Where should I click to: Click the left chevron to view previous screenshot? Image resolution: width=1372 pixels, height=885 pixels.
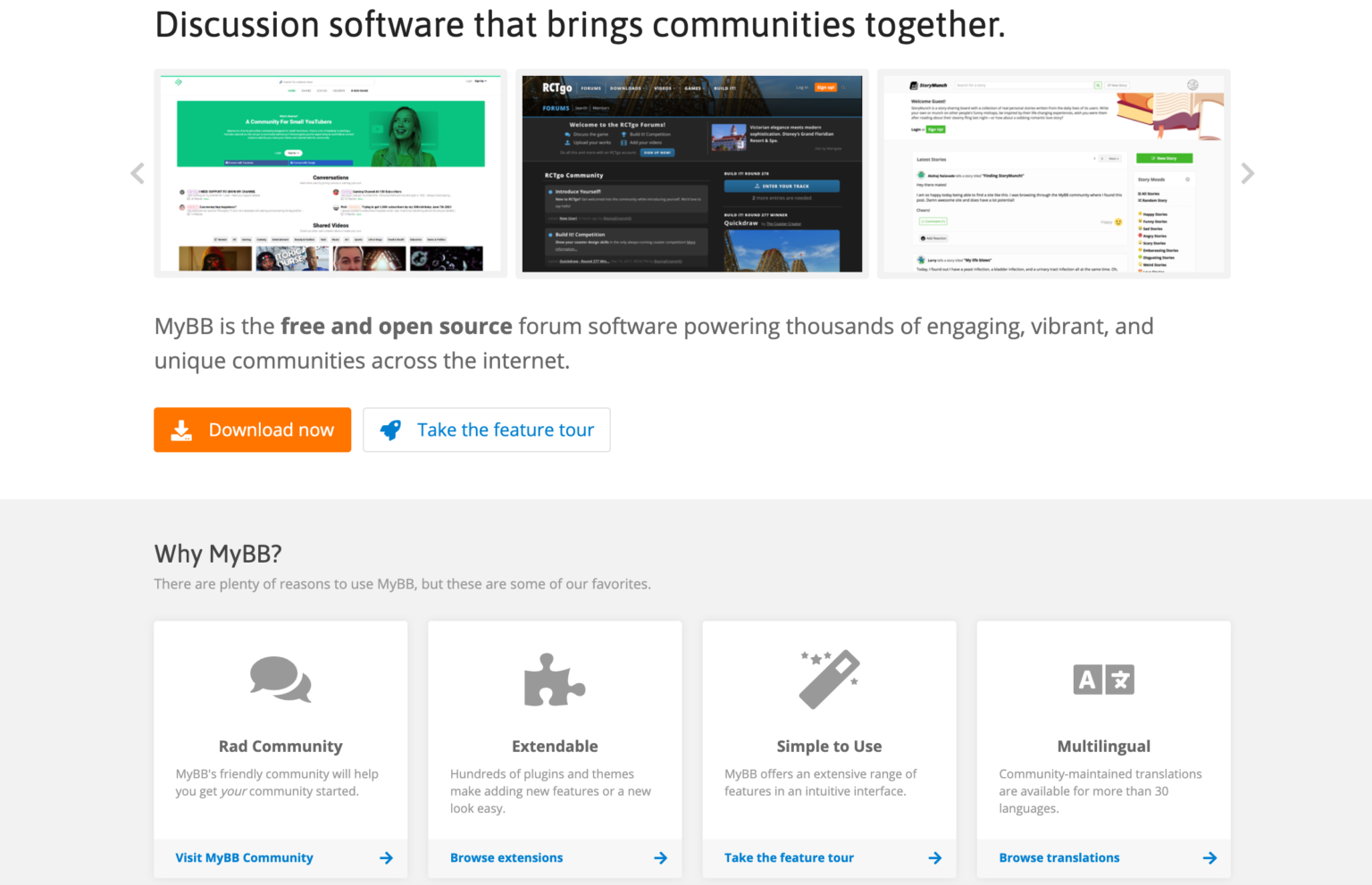(137, 173)
